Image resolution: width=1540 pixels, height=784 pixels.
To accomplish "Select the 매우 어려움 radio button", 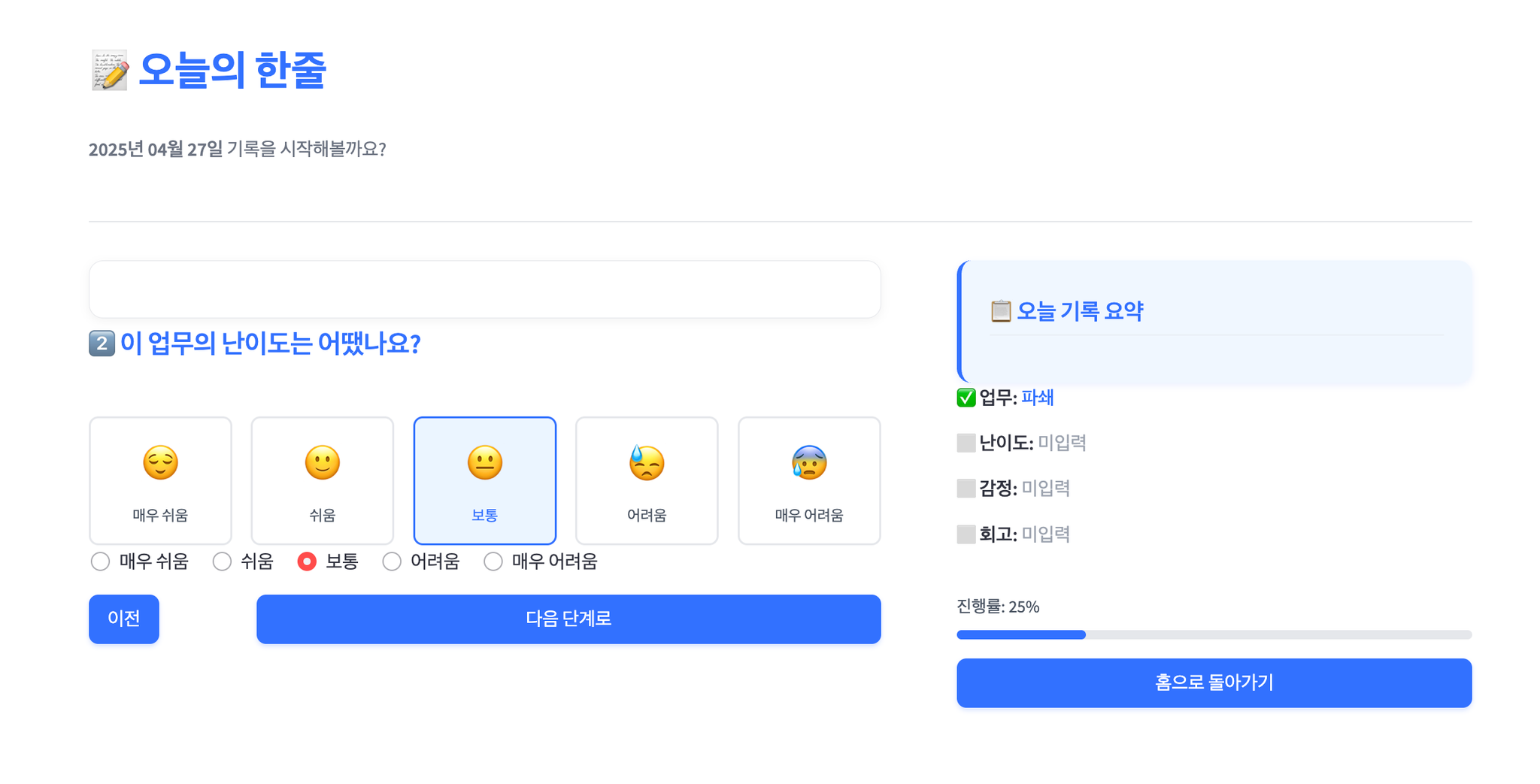I will [x=493, y=562].
